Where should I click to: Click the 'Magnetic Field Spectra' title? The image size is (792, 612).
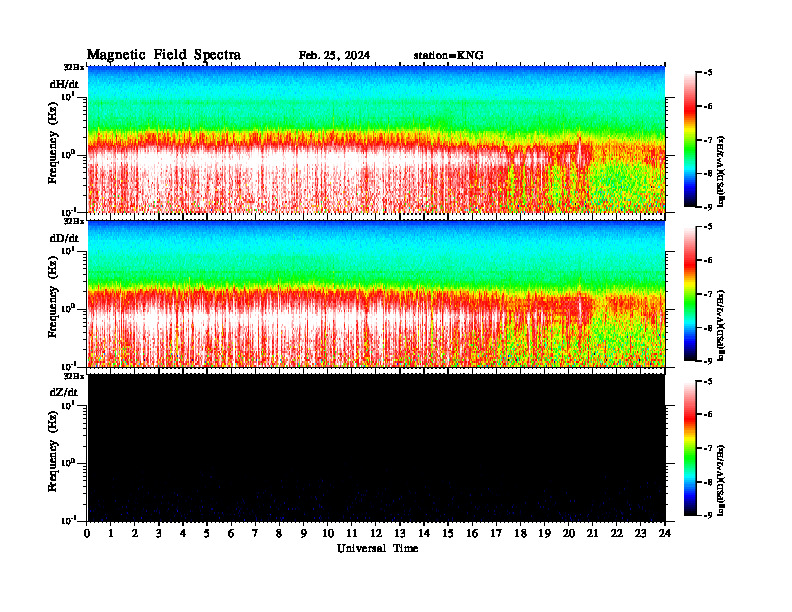(164, 55)
